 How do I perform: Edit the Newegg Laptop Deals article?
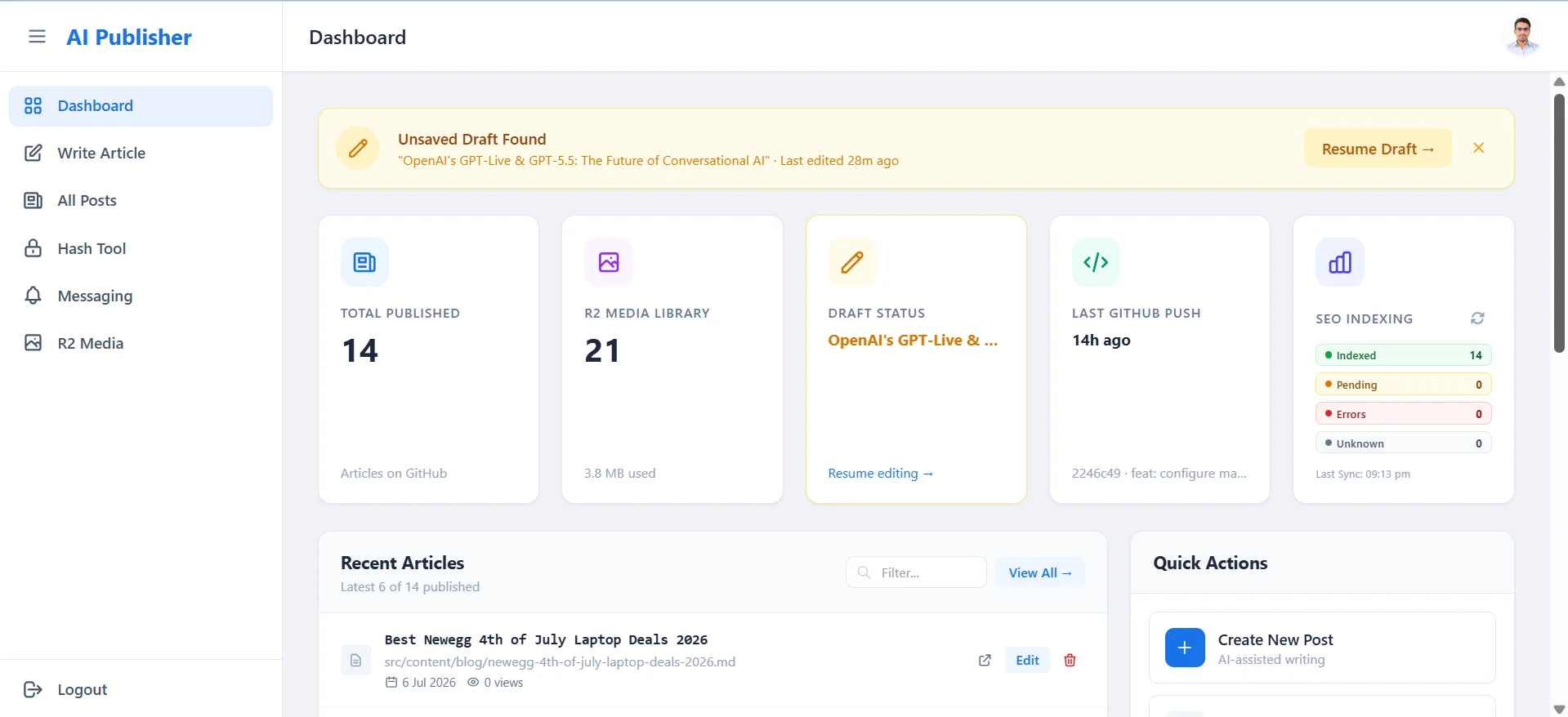[x=1027, y=661]
